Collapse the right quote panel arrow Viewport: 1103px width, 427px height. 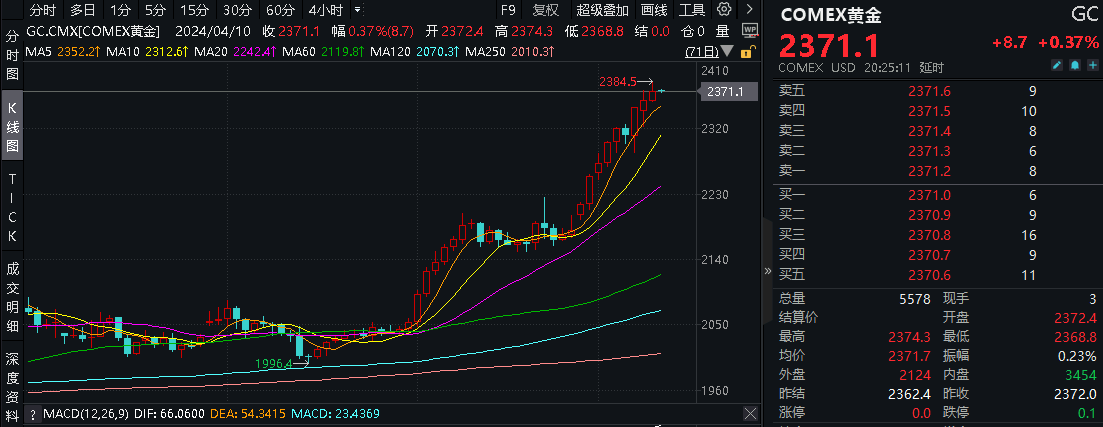pyautogui.click(x=767, y=271)
